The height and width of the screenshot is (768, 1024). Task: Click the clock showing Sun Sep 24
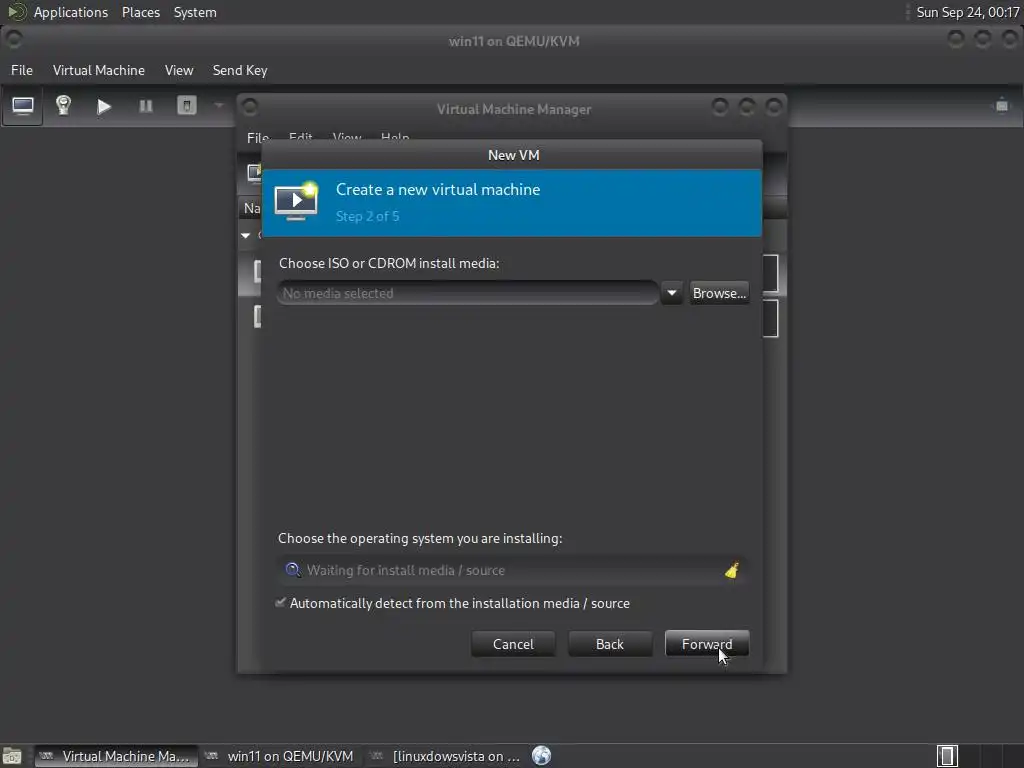pyautogui.click(x=967, y=12)
